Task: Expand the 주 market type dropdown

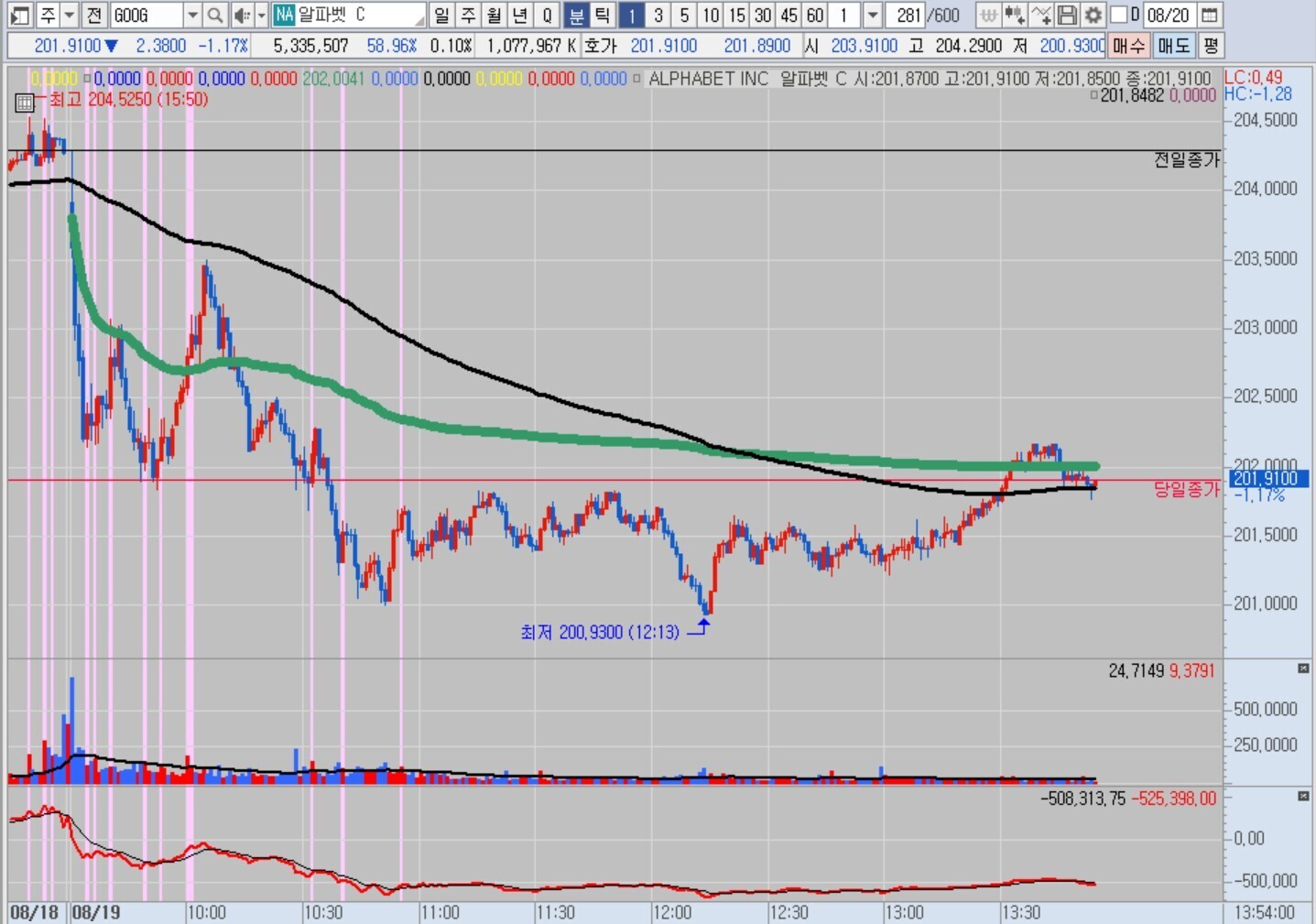Action: (x=70, y=16)
